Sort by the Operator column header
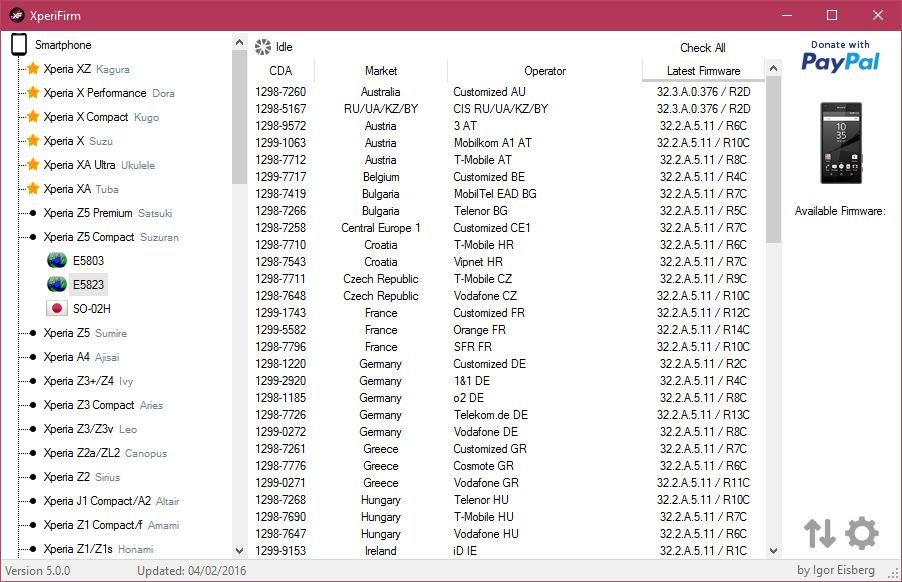This screenshot has width=902, height=582. click(545, 71)
